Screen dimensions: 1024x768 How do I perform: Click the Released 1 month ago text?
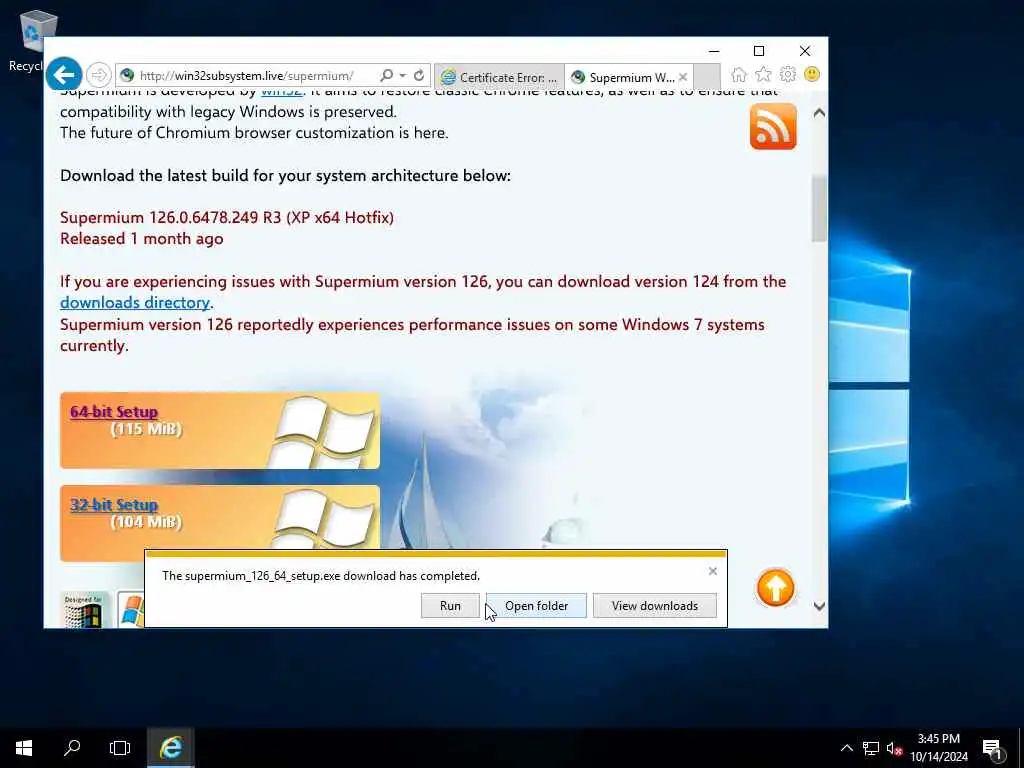pos(142,239)
